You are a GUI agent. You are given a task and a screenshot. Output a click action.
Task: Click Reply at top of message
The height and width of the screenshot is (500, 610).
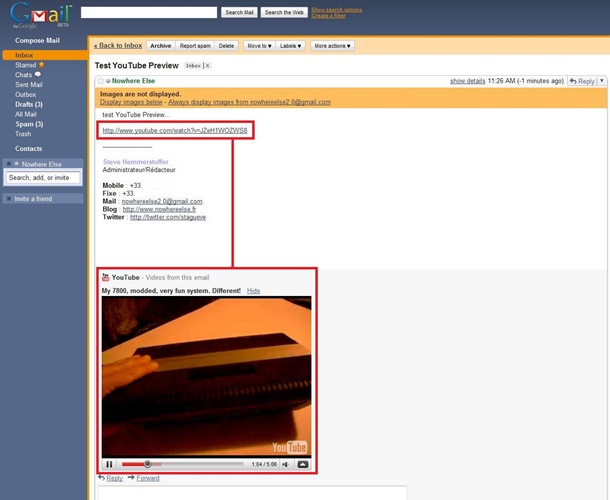tap(582, 81)
